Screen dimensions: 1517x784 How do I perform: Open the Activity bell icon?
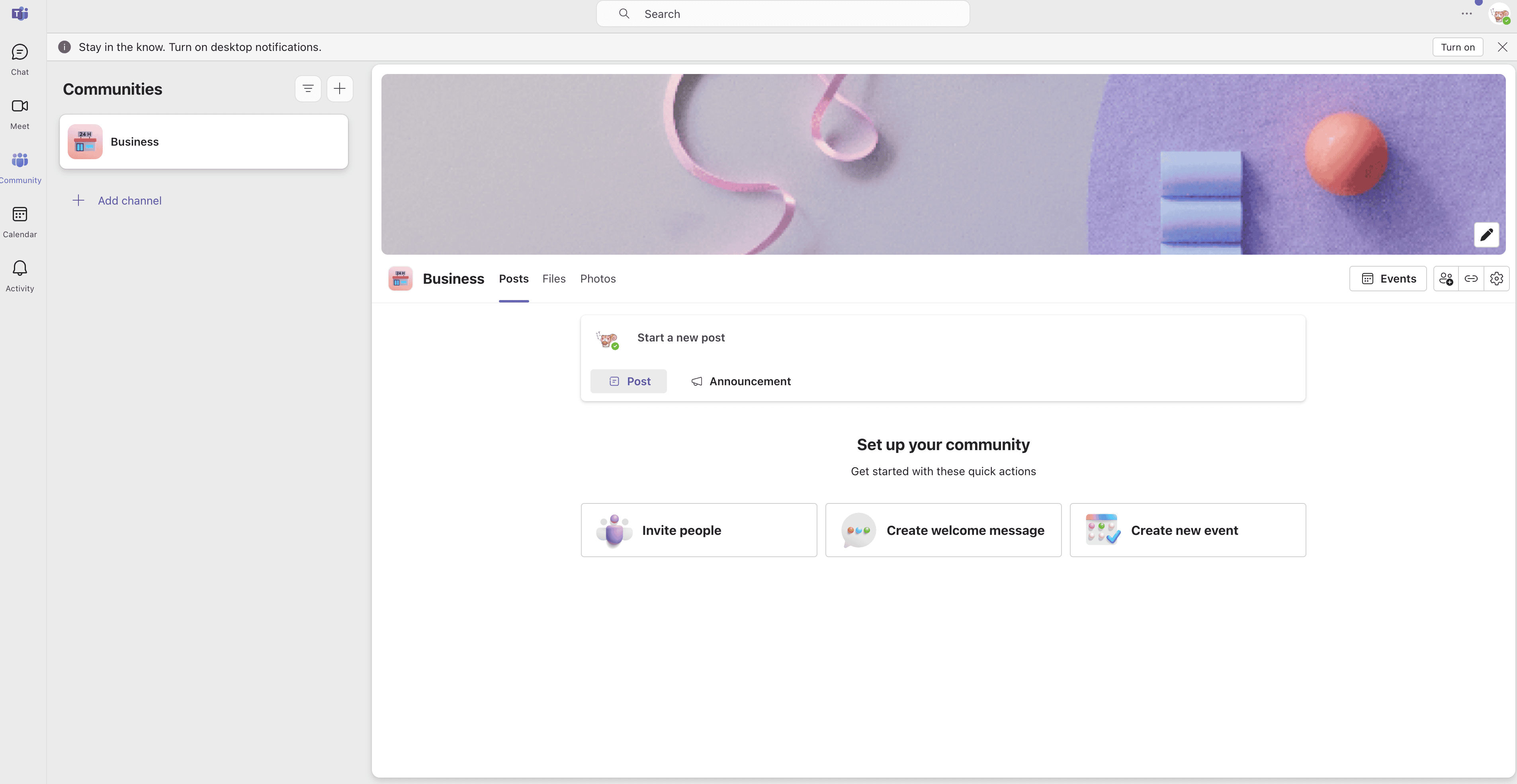tap(20, 276)
